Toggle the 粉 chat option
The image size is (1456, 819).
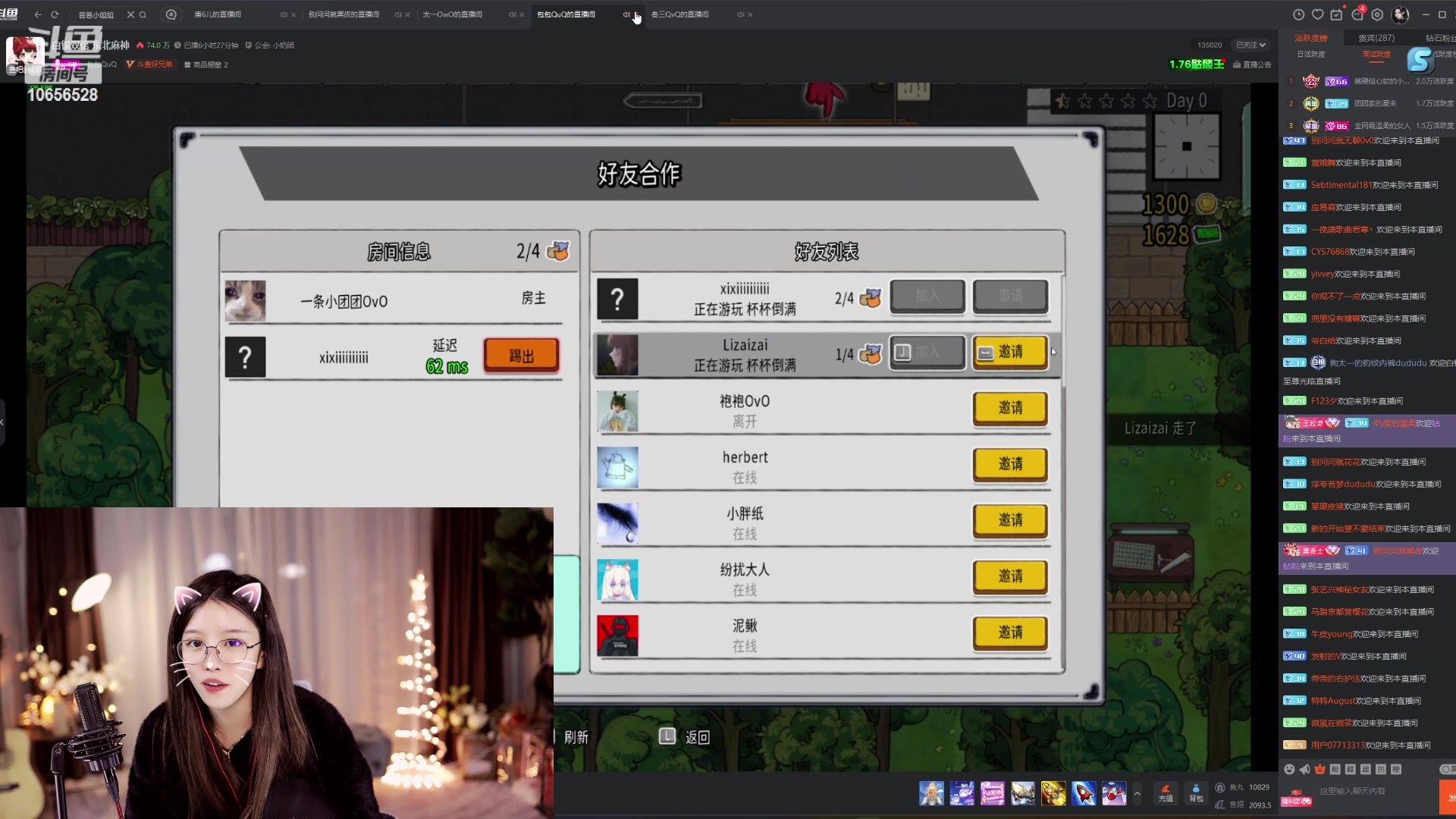tap(1335, 769)
